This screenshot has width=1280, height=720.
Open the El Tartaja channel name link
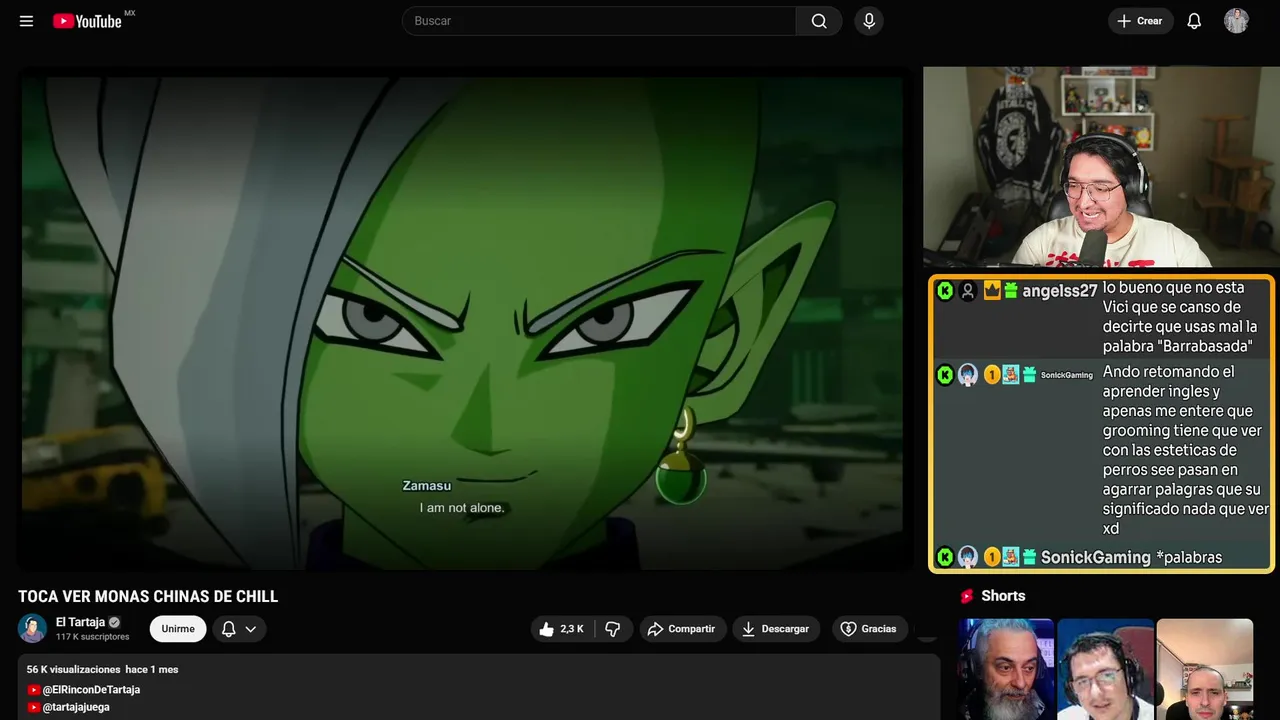pyautogui.click(x=80, y=622)
